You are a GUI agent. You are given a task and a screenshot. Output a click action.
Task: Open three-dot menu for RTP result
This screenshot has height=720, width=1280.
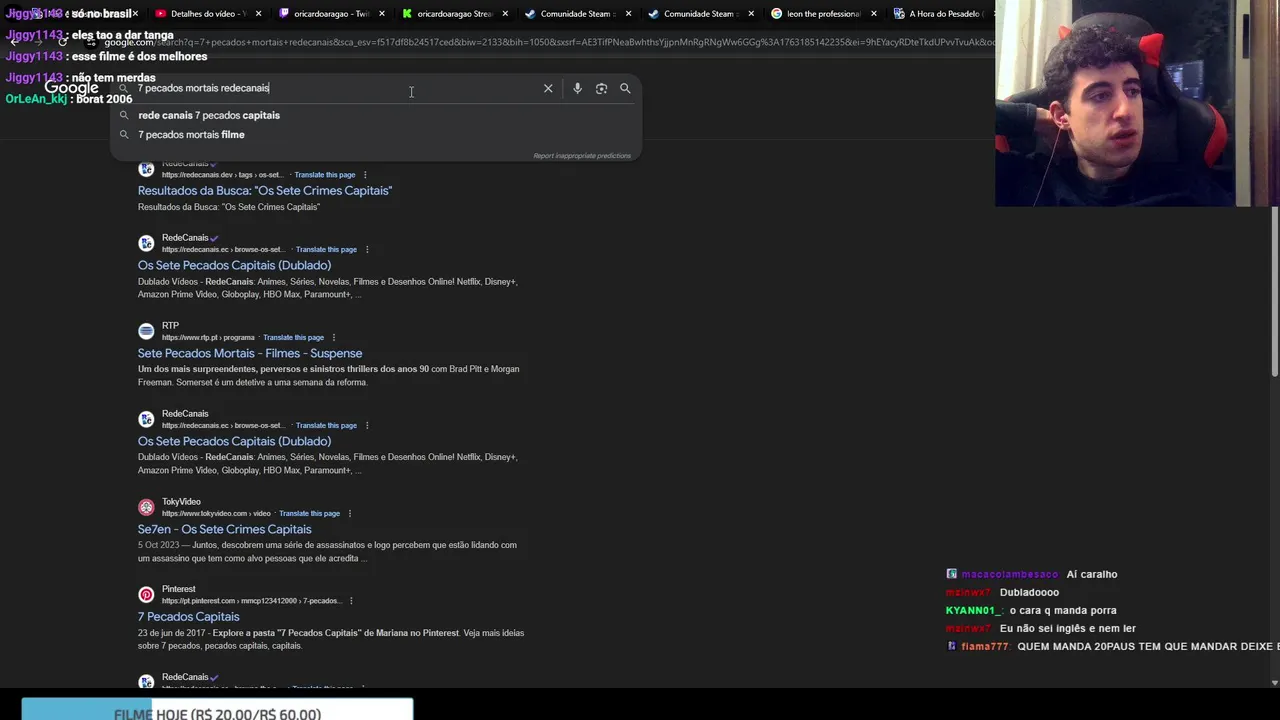tap(334, 337)
